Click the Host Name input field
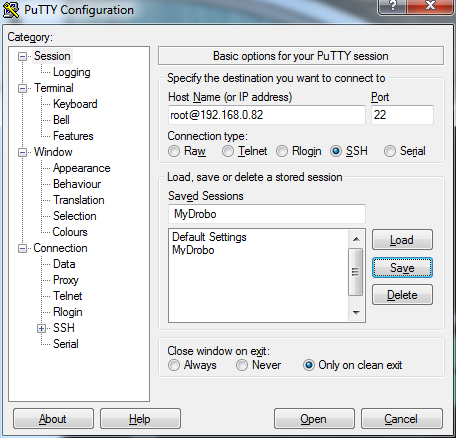Viewport: 456px width, 438px height. (267, 115)
